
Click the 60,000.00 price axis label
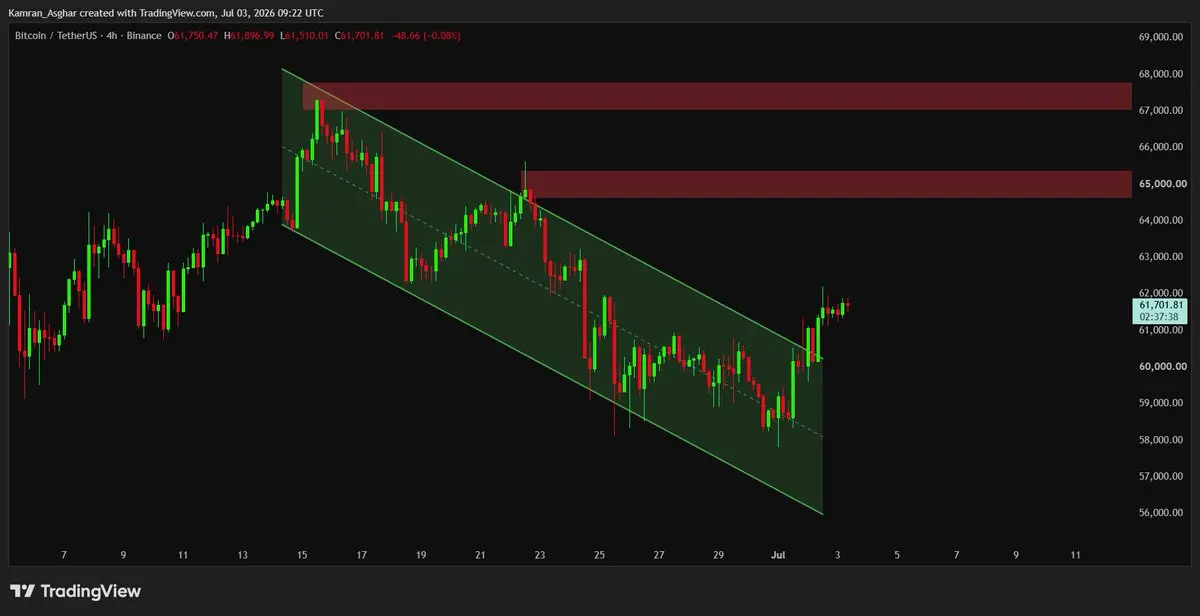(x=1162, y=366)
